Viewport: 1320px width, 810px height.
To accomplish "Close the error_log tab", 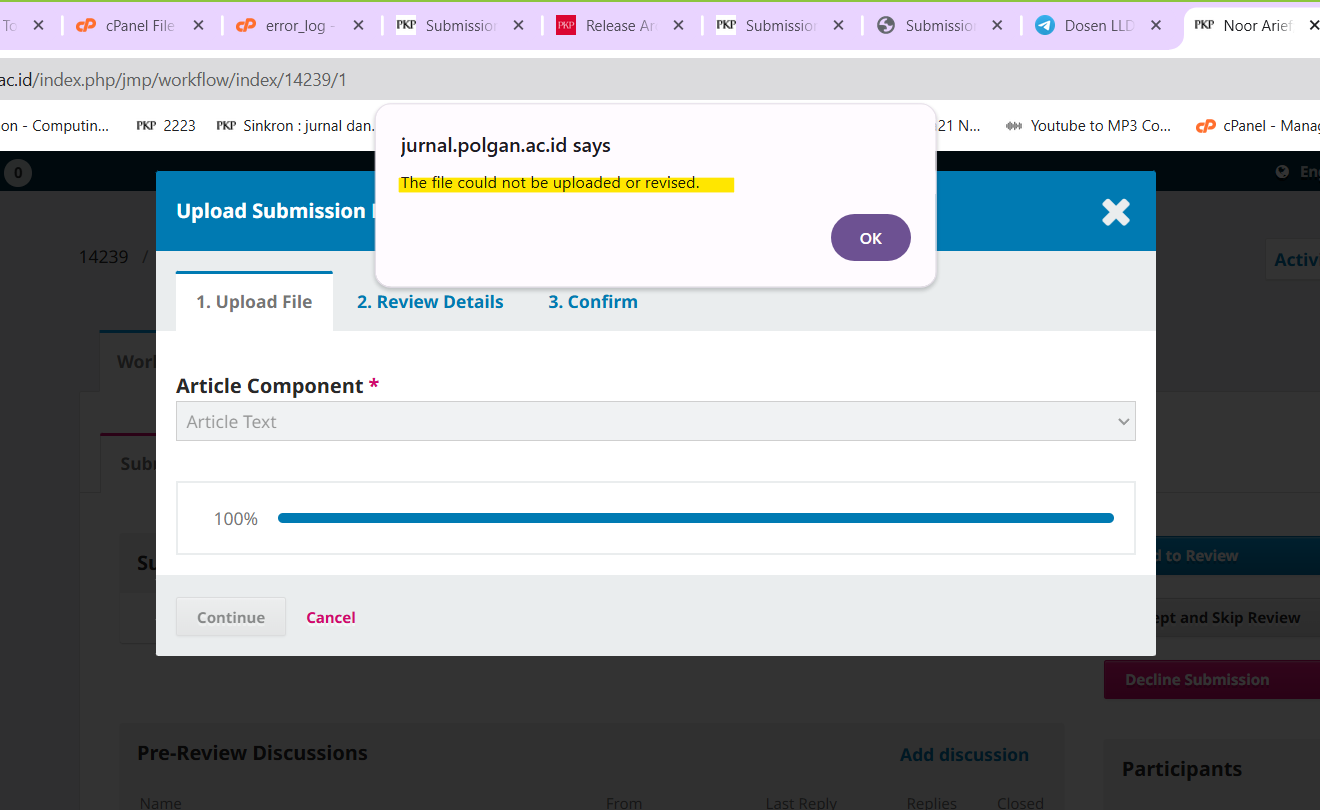I will 359,26.
